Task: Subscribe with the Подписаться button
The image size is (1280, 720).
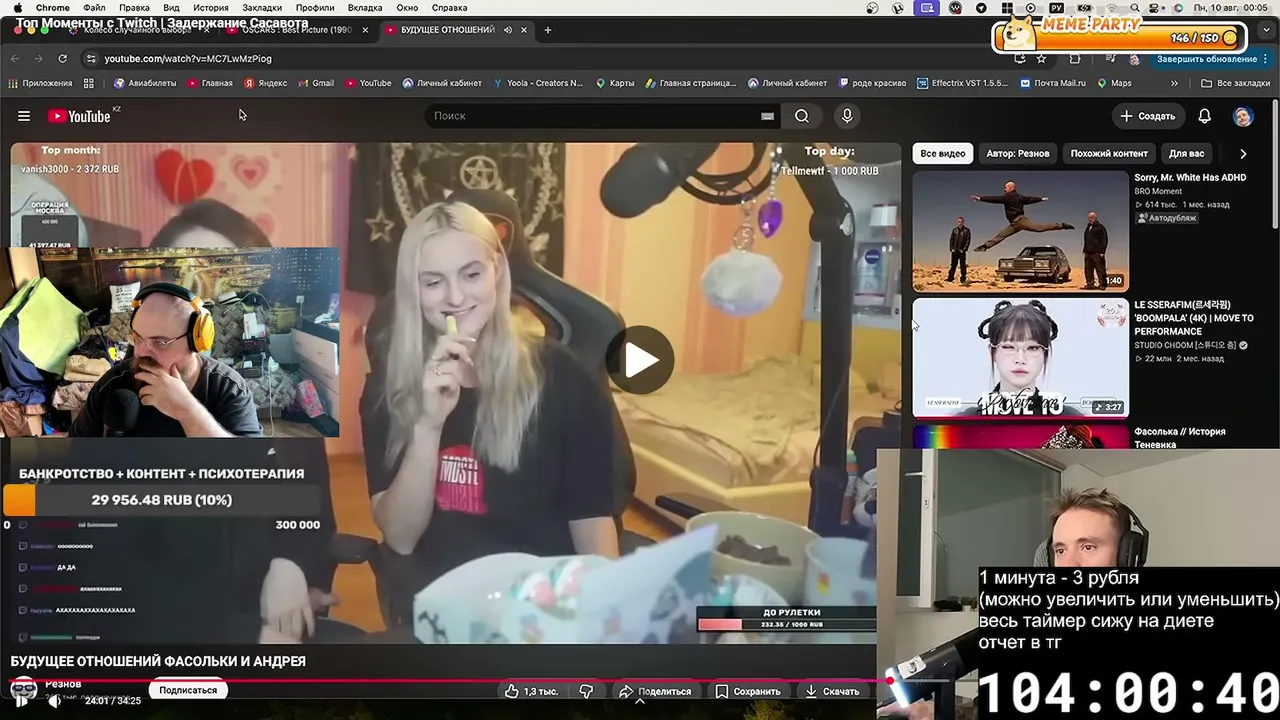Action: 188,690
